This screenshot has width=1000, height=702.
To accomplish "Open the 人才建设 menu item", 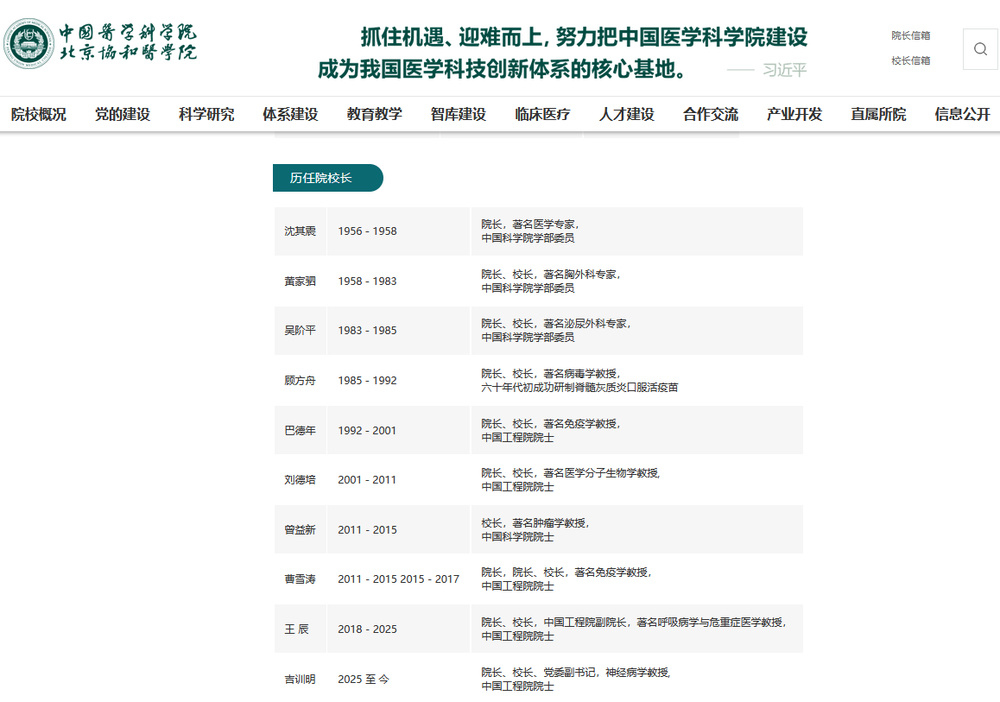I will pos(627,114).
